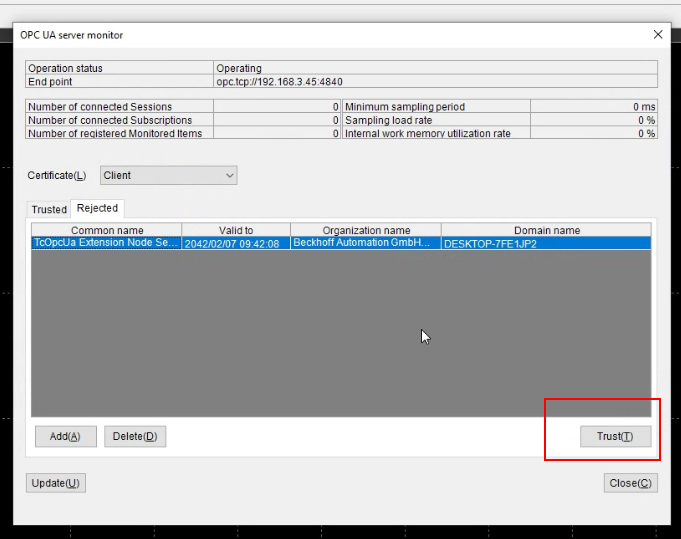Viewport: 681px width, 539px height.
Task: Click Sampling load rate label
Action: click(388, 120)
